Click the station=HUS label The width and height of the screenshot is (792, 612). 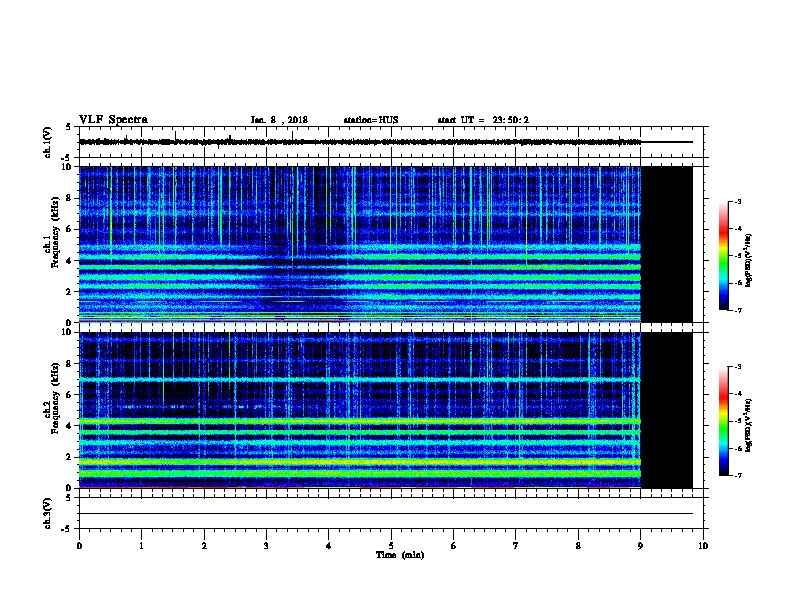[x=371, y=120]
